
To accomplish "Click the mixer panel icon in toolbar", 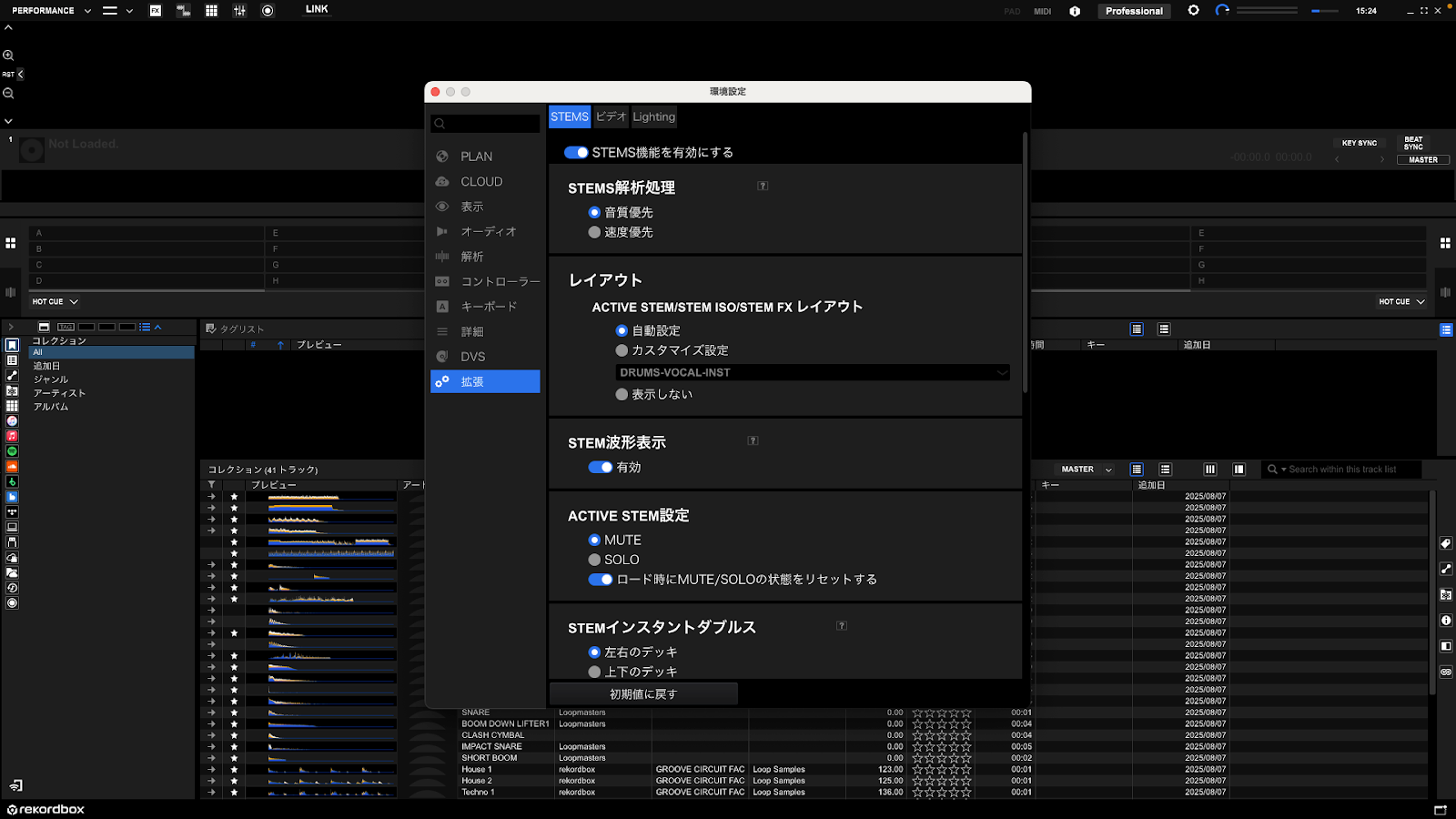I will [239, 11].
